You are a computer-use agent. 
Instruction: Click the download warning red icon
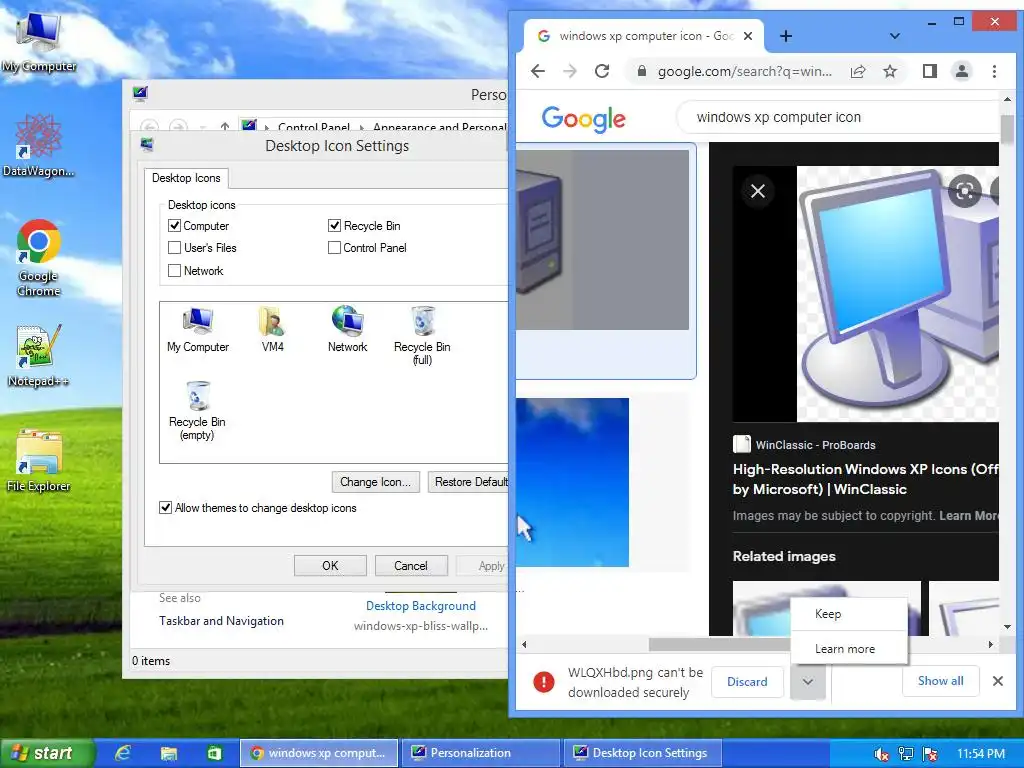[543, 682]
